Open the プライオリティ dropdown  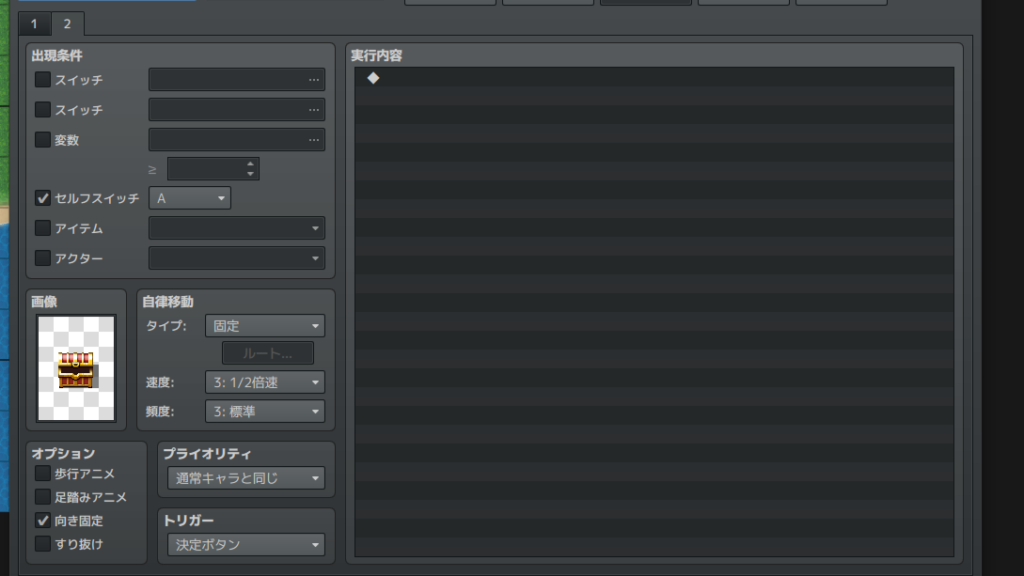(x=246, y=478)
